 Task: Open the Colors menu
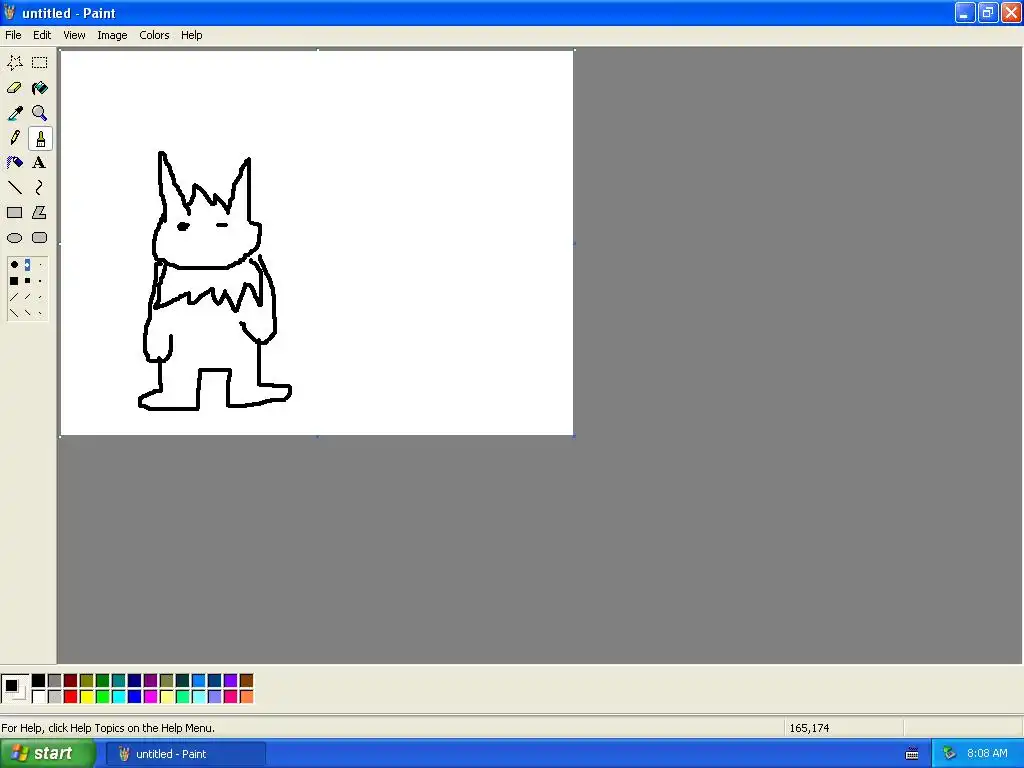click(154, 35)
